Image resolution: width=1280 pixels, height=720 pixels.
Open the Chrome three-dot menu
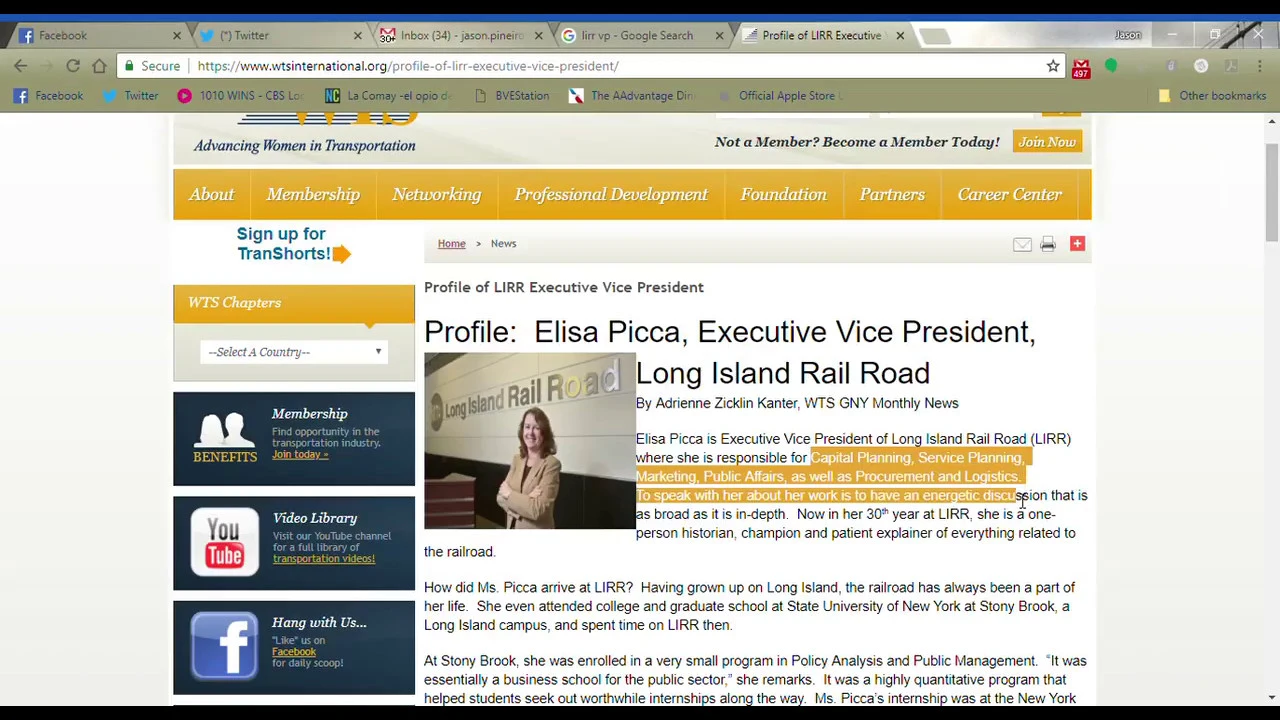pyautogui.click(x=1260, y=66)
